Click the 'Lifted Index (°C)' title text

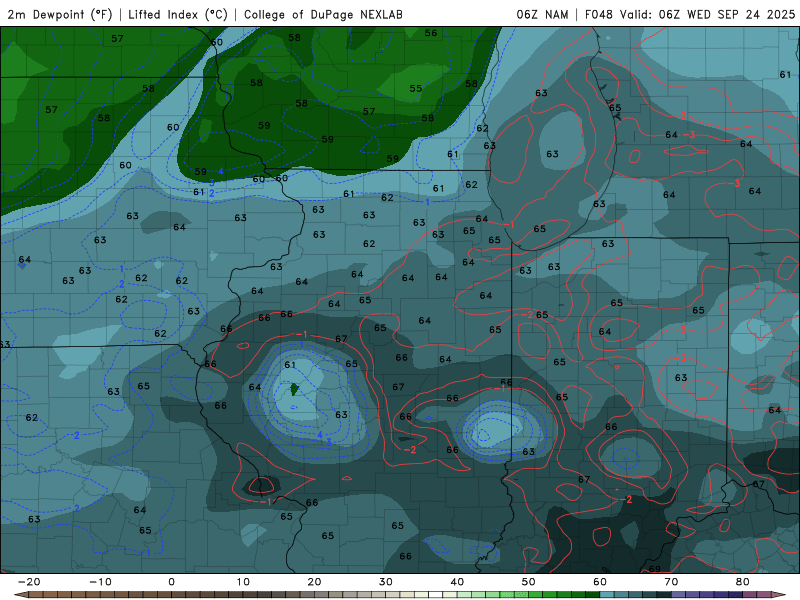click(x=178, y=14)
